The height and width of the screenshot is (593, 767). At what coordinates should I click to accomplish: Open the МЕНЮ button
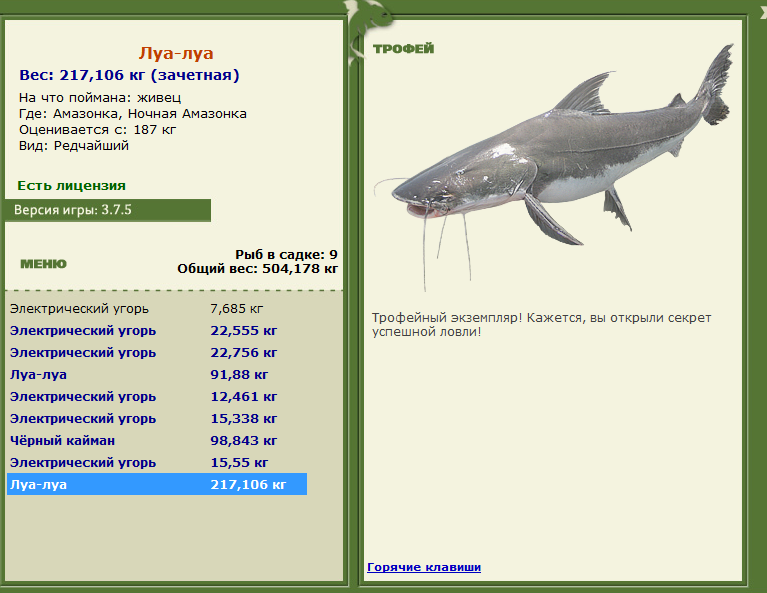click(x=43, y=264)
